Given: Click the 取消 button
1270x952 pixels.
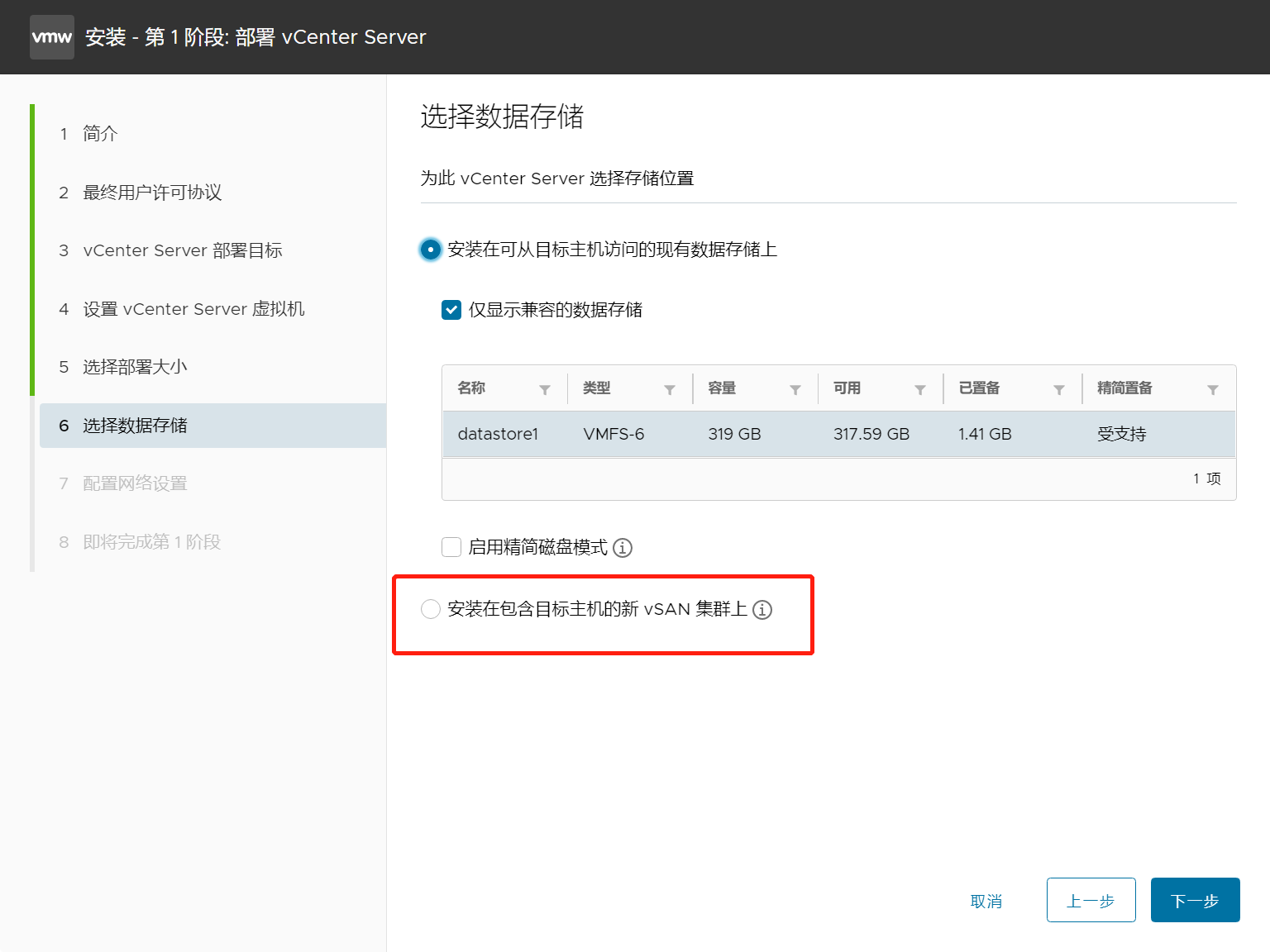Looking at the screenshot, I should coord(986,901).
